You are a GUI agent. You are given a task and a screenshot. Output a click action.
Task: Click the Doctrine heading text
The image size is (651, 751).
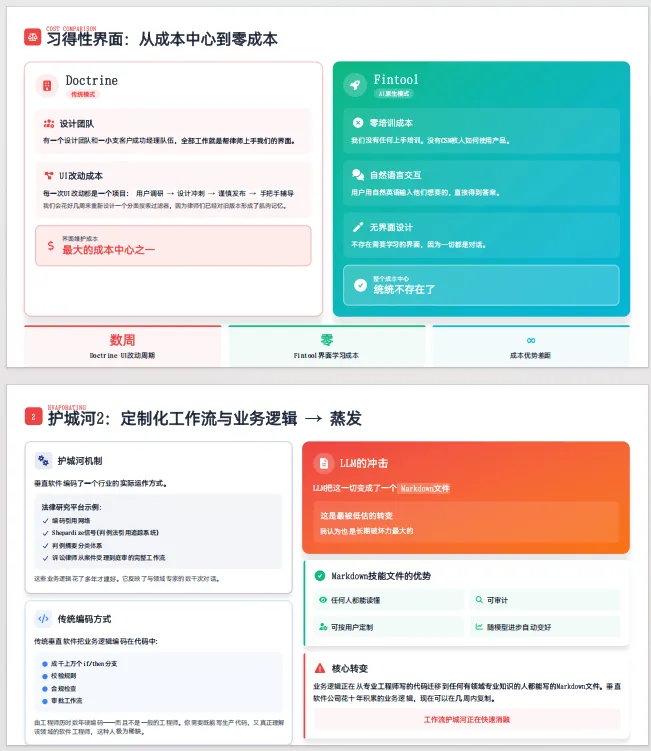pyautogui.click(x=91, y=80)
